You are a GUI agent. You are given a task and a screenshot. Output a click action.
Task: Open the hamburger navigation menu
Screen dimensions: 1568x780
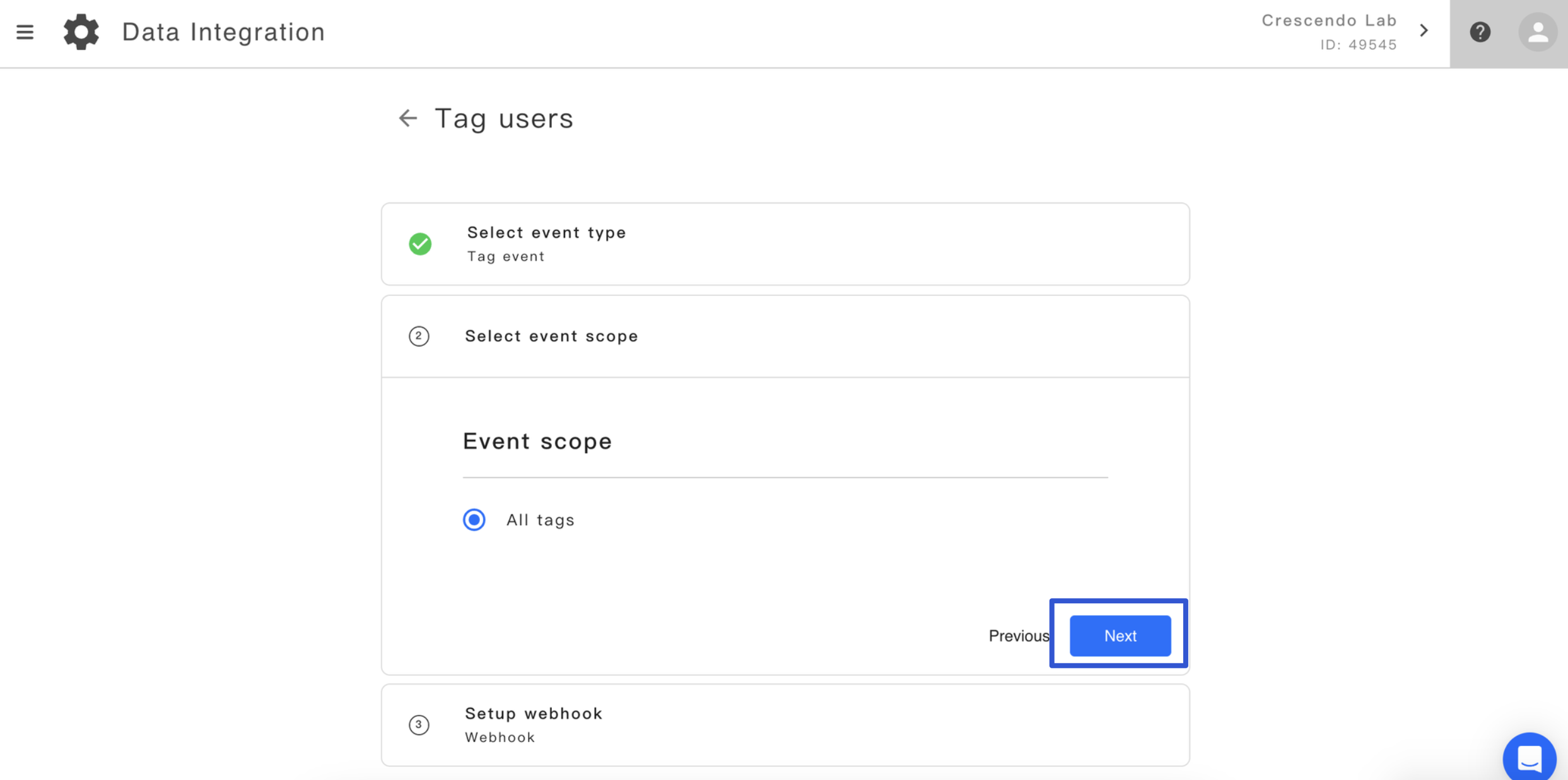pyautogui.click(x=25, y=32)
